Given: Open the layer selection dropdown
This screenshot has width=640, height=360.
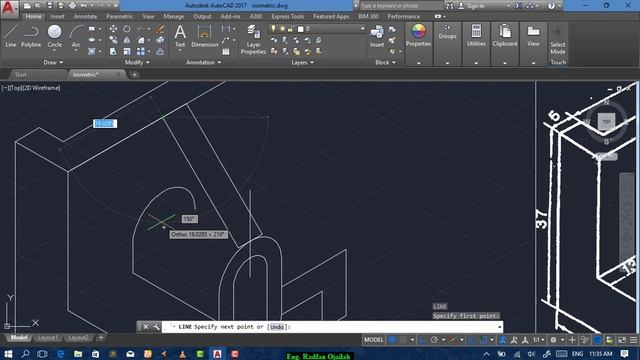Looking at the screenshot, I should [362, 29].
